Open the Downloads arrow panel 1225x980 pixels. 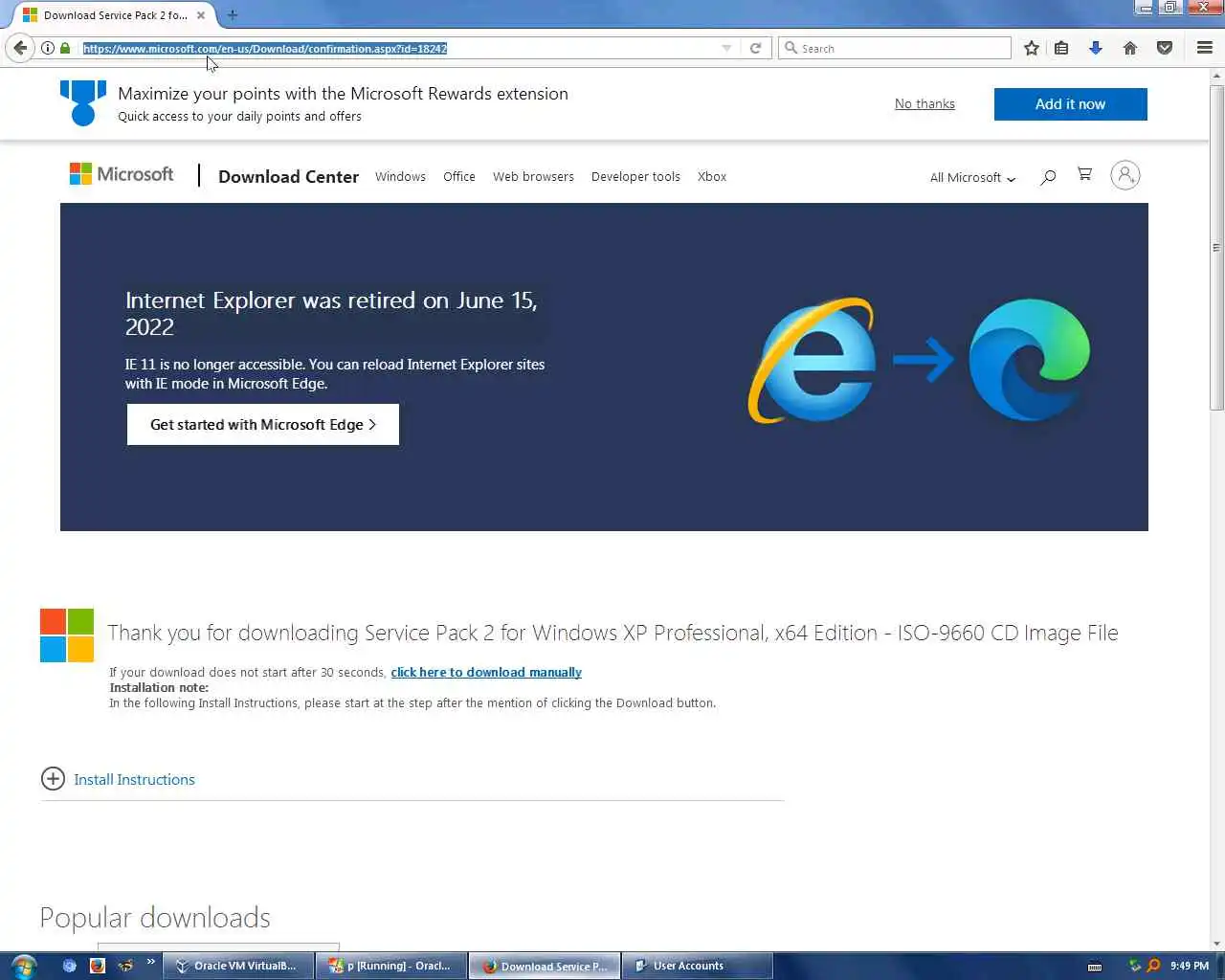pos(1096,48)
